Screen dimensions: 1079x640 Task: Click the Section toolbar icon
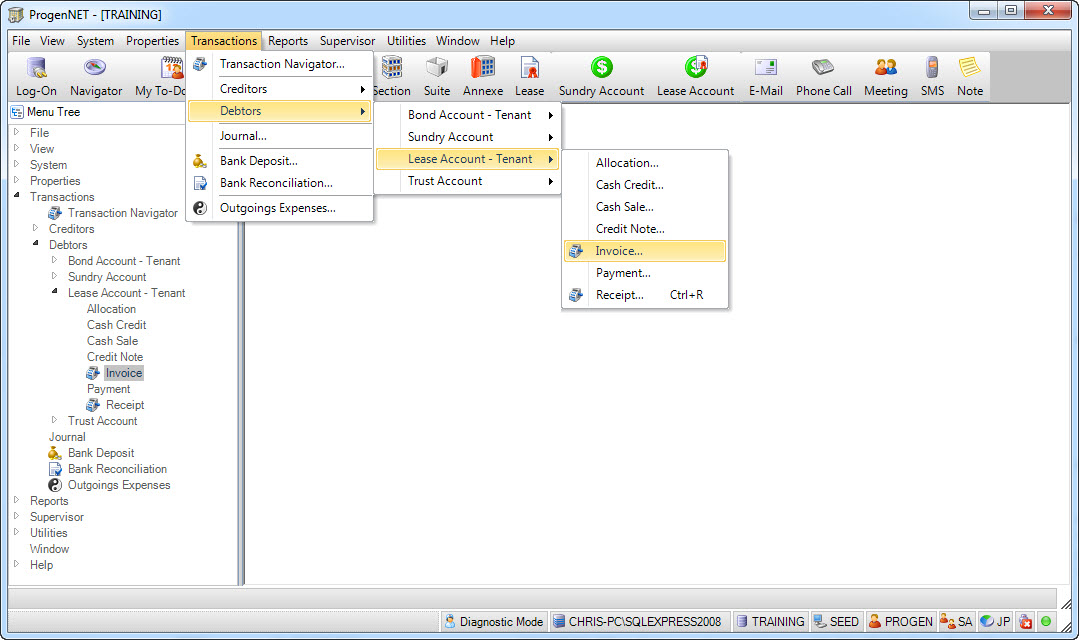click(x=392, y=67)
